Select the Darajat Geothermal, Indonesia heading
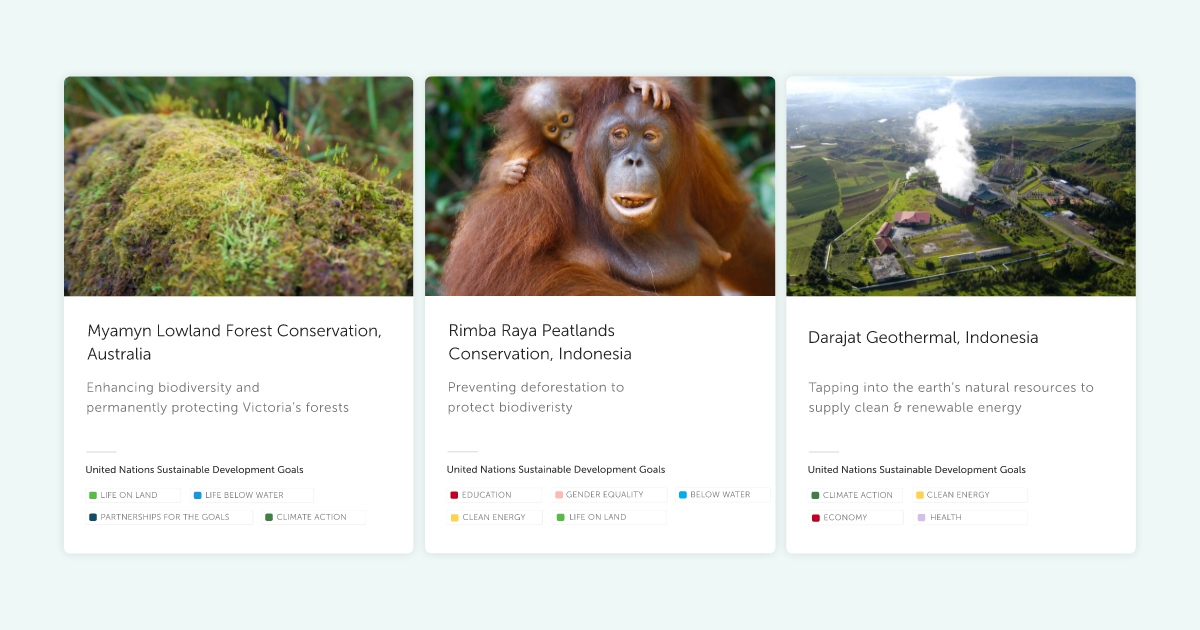This screenshot has height=630, width=1200. click(x=923, y=338)
